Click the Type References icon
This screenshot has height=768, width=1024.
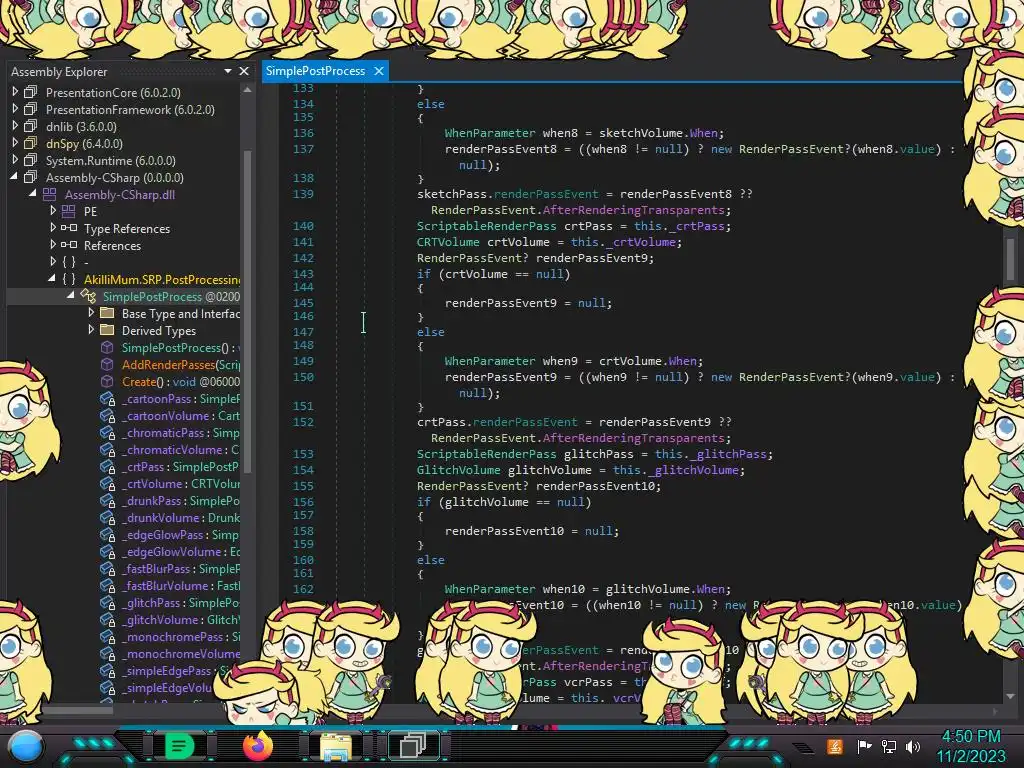69,228
